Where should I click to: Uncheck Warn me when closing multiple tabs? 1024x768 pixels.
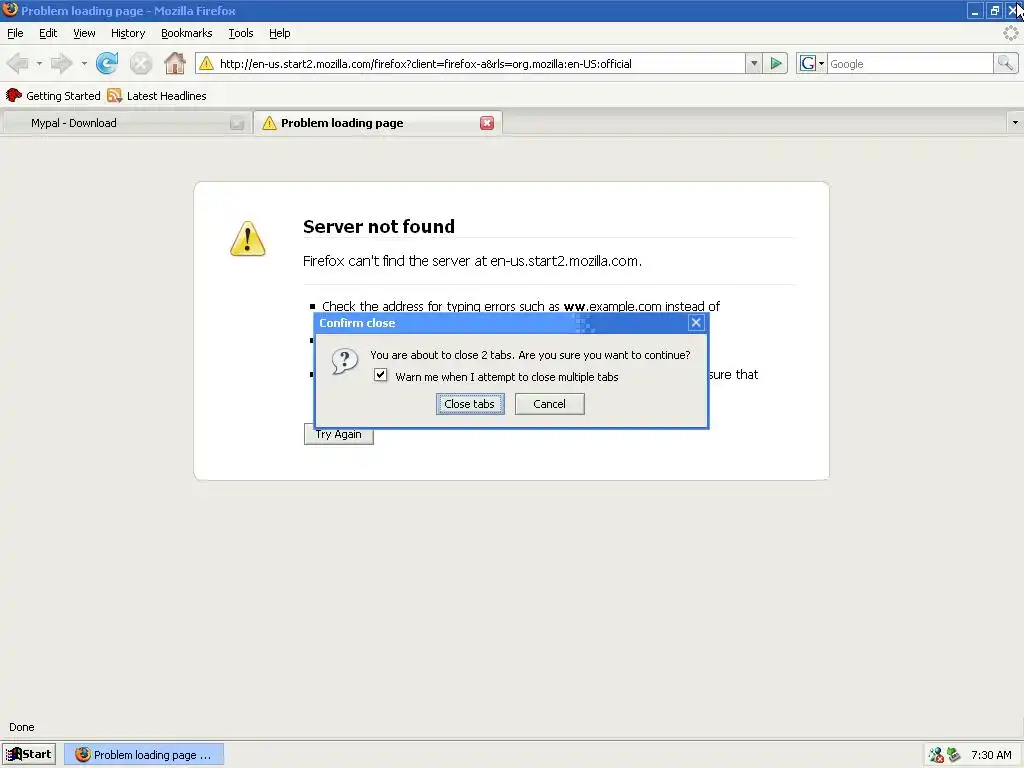click(380, 376)
